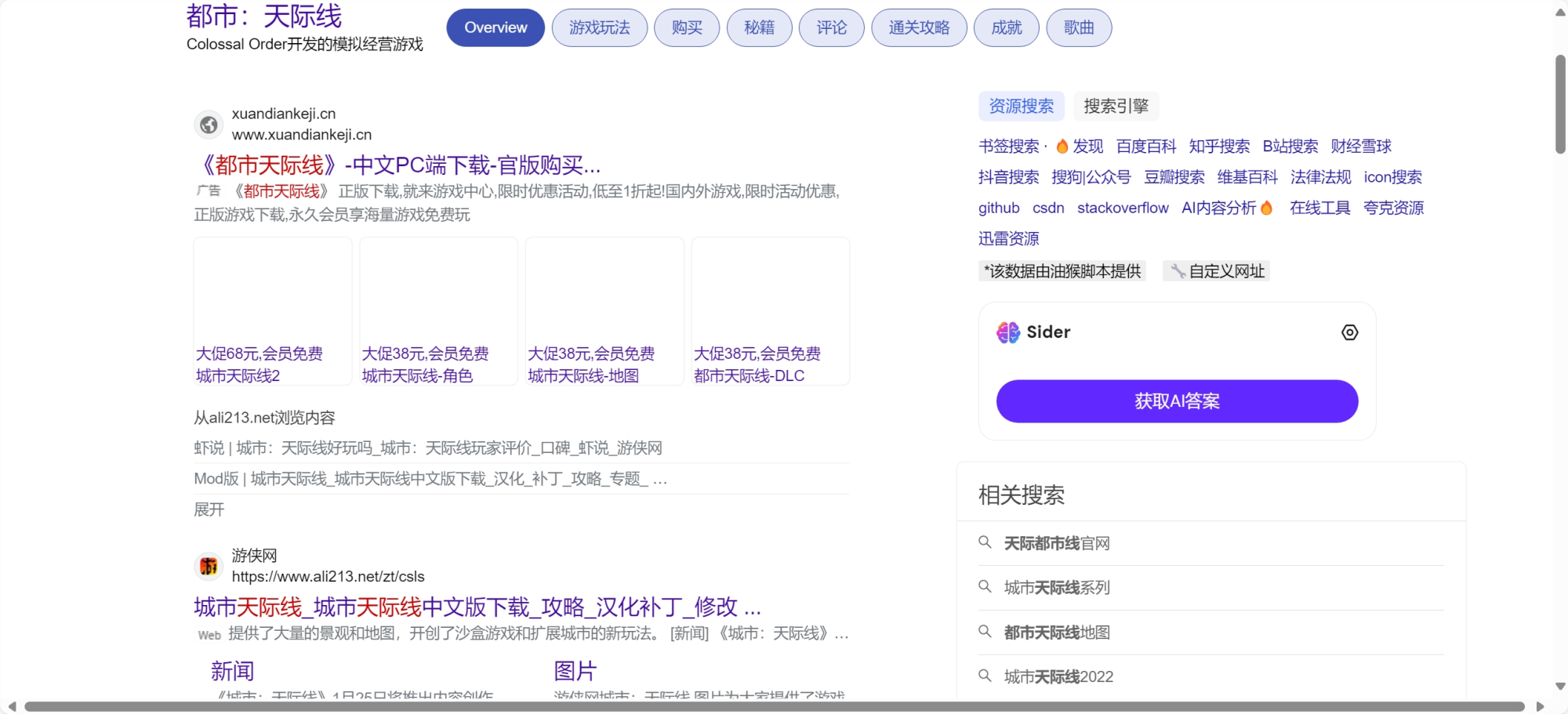Click the vertical scrollbar down arrow
This screenshot has height=714, width=1568.
(1560, 686)
